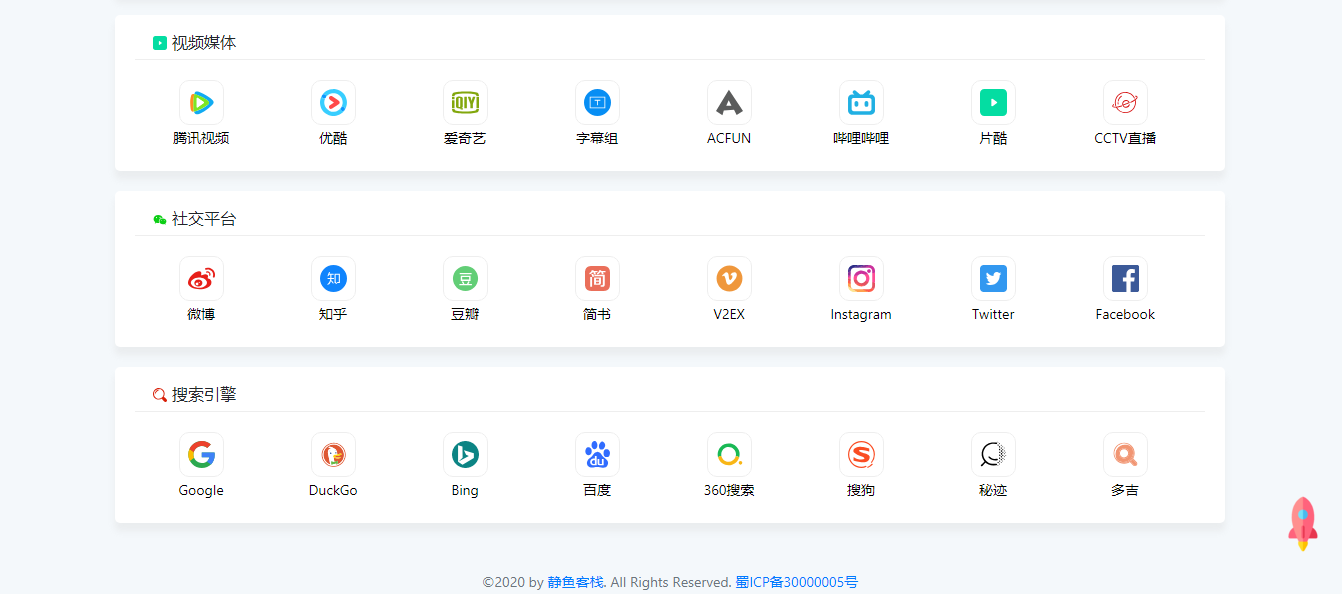Click the 社交平台 section heading
Viewport: 1342px width, 594px height.
(x=204, y=219)
